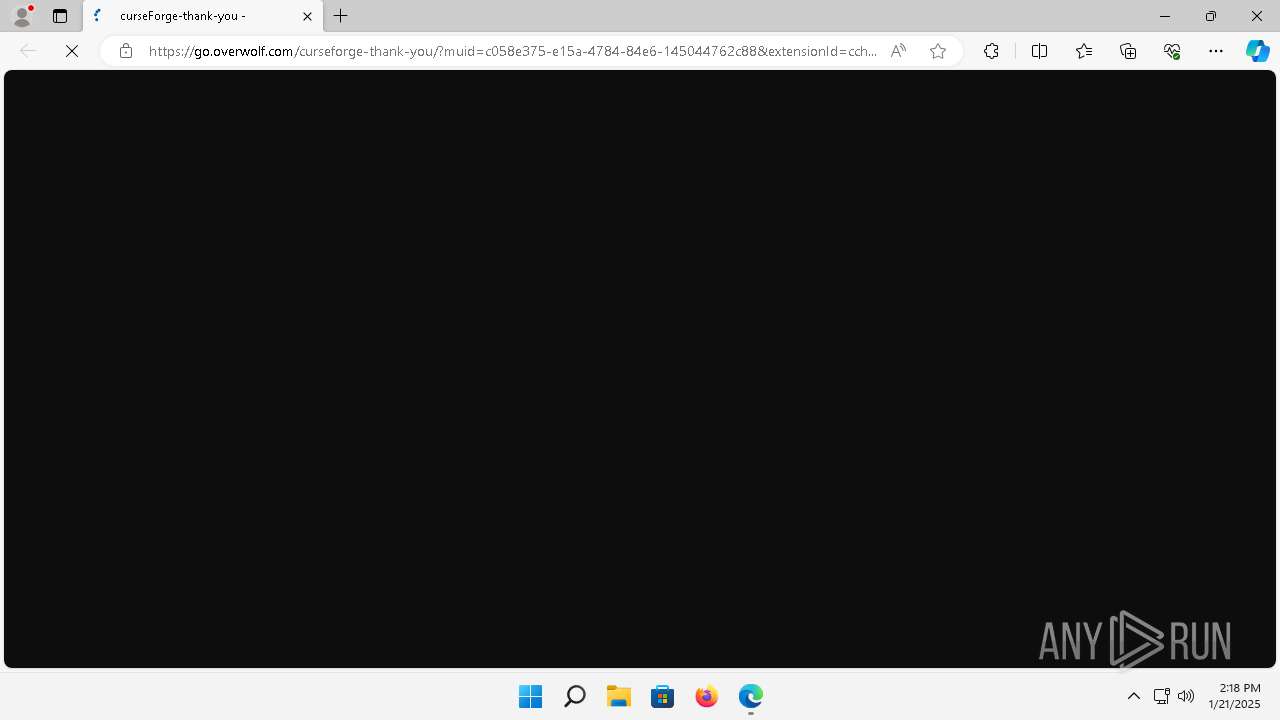
Task: Open the Windows Start menu
Action: tap(530, 696)
